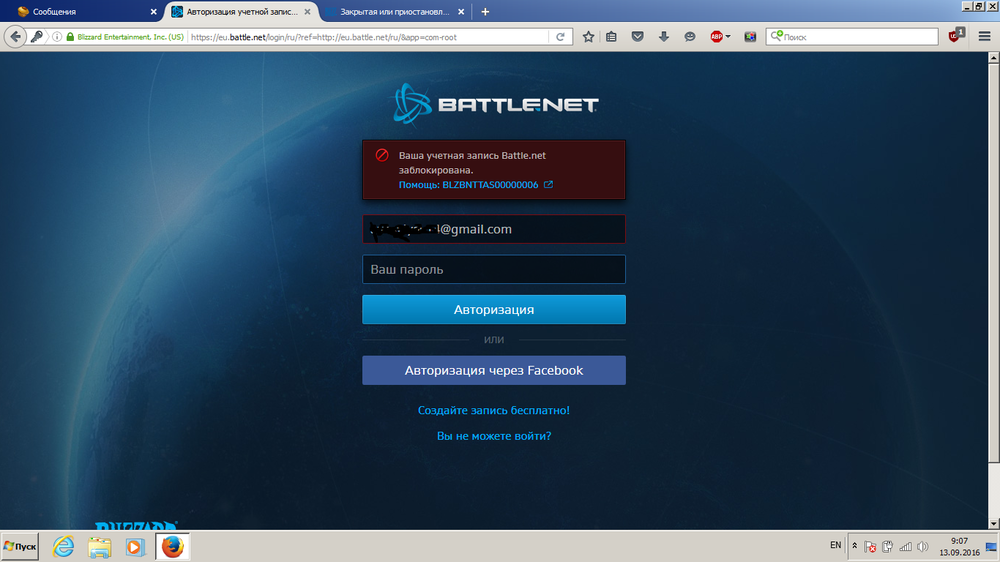Open the network signal tray icon

tap(905, 547)
